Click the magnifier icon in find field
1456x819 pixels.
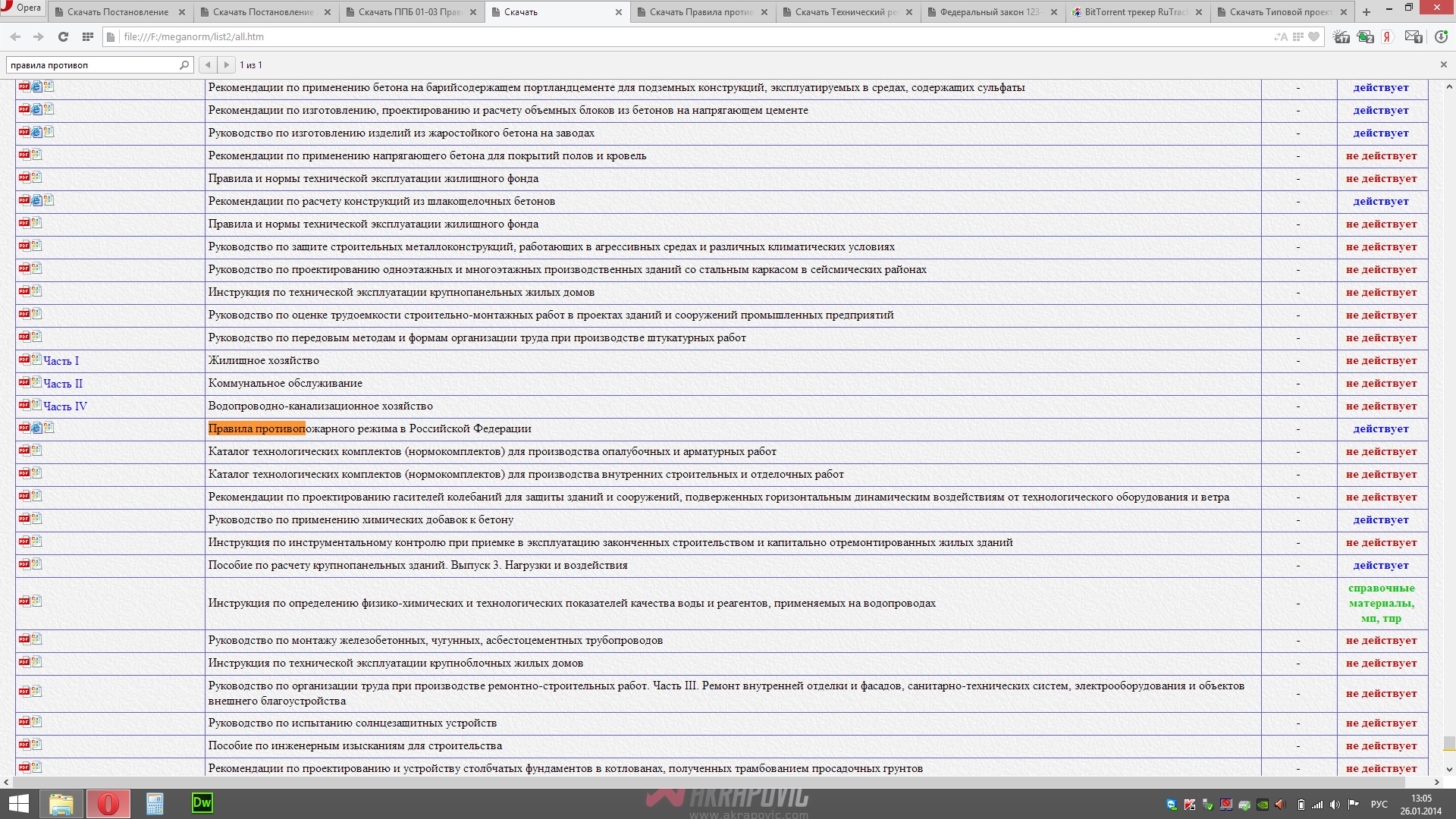click(184, 65)
